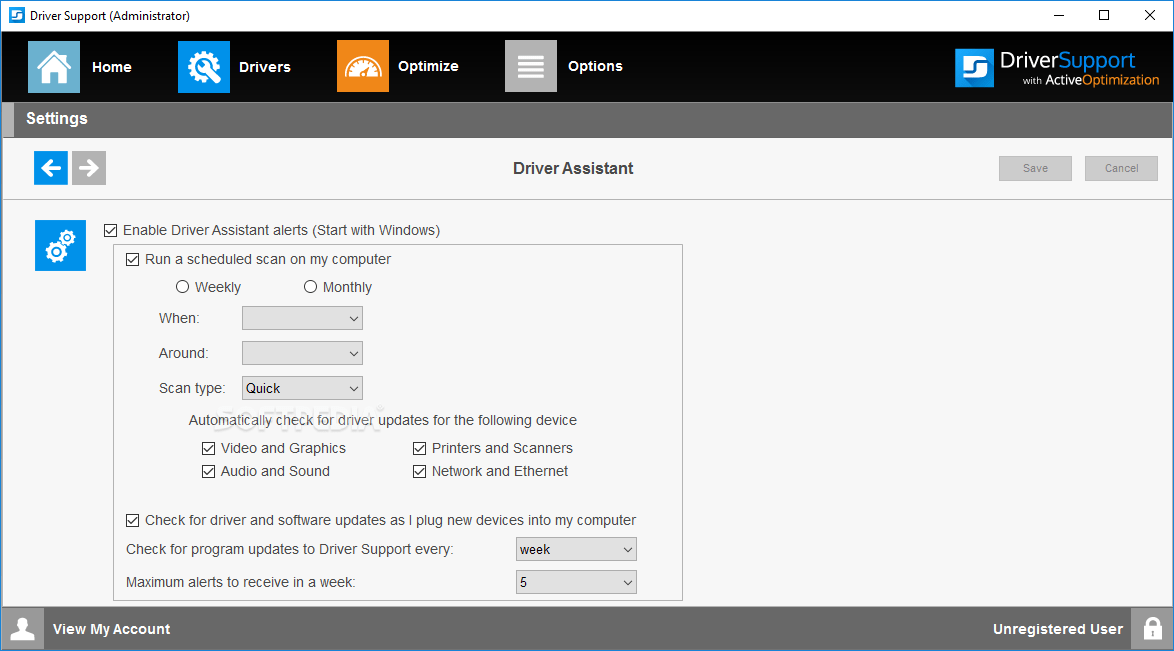1174x651 pixels.
Task: Open the Home house icon
Action: (x=54, y=67)
